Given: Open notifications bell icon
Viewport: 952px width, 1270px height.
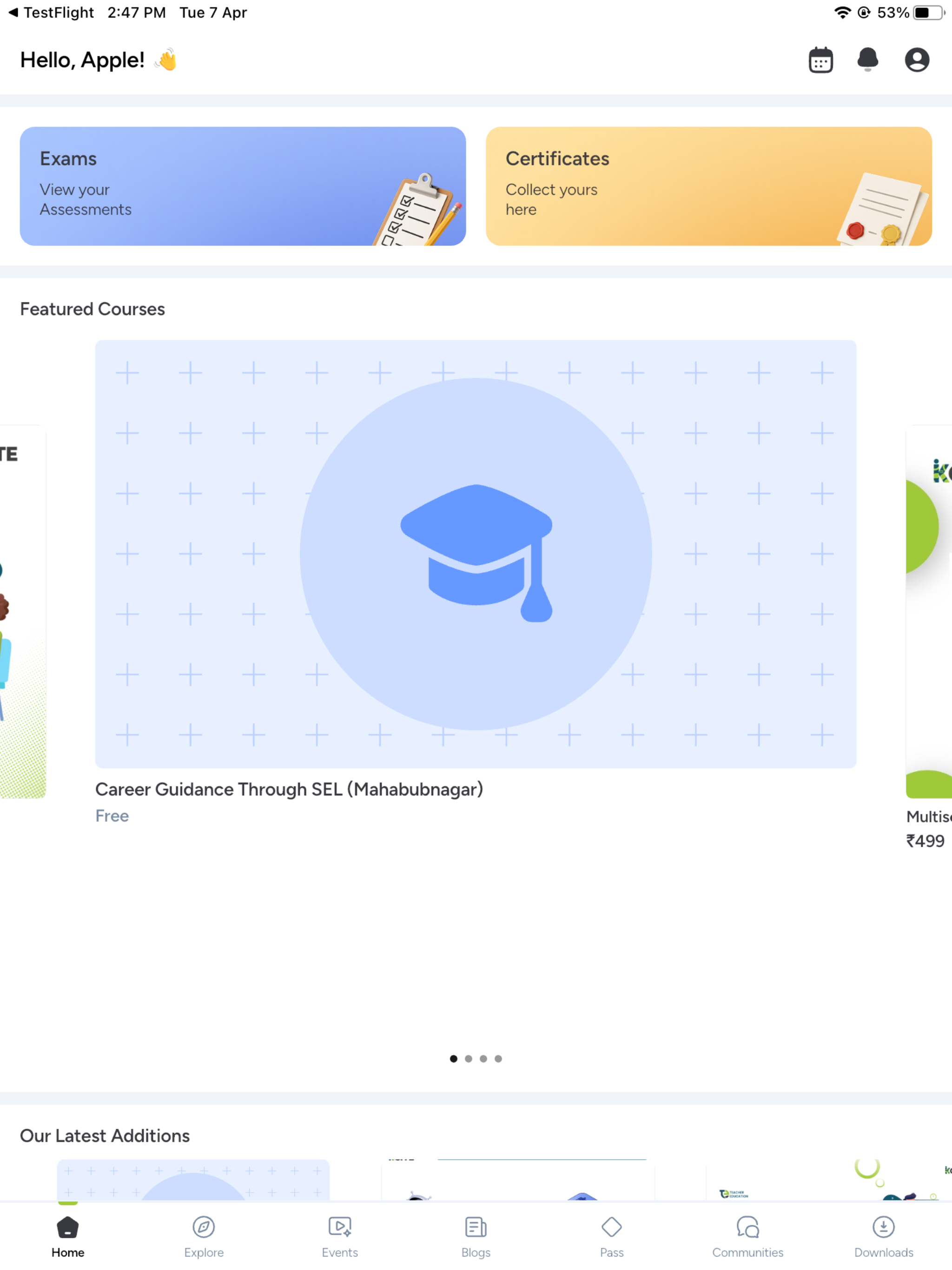Looking at the screenshot, I should point(867,60).
